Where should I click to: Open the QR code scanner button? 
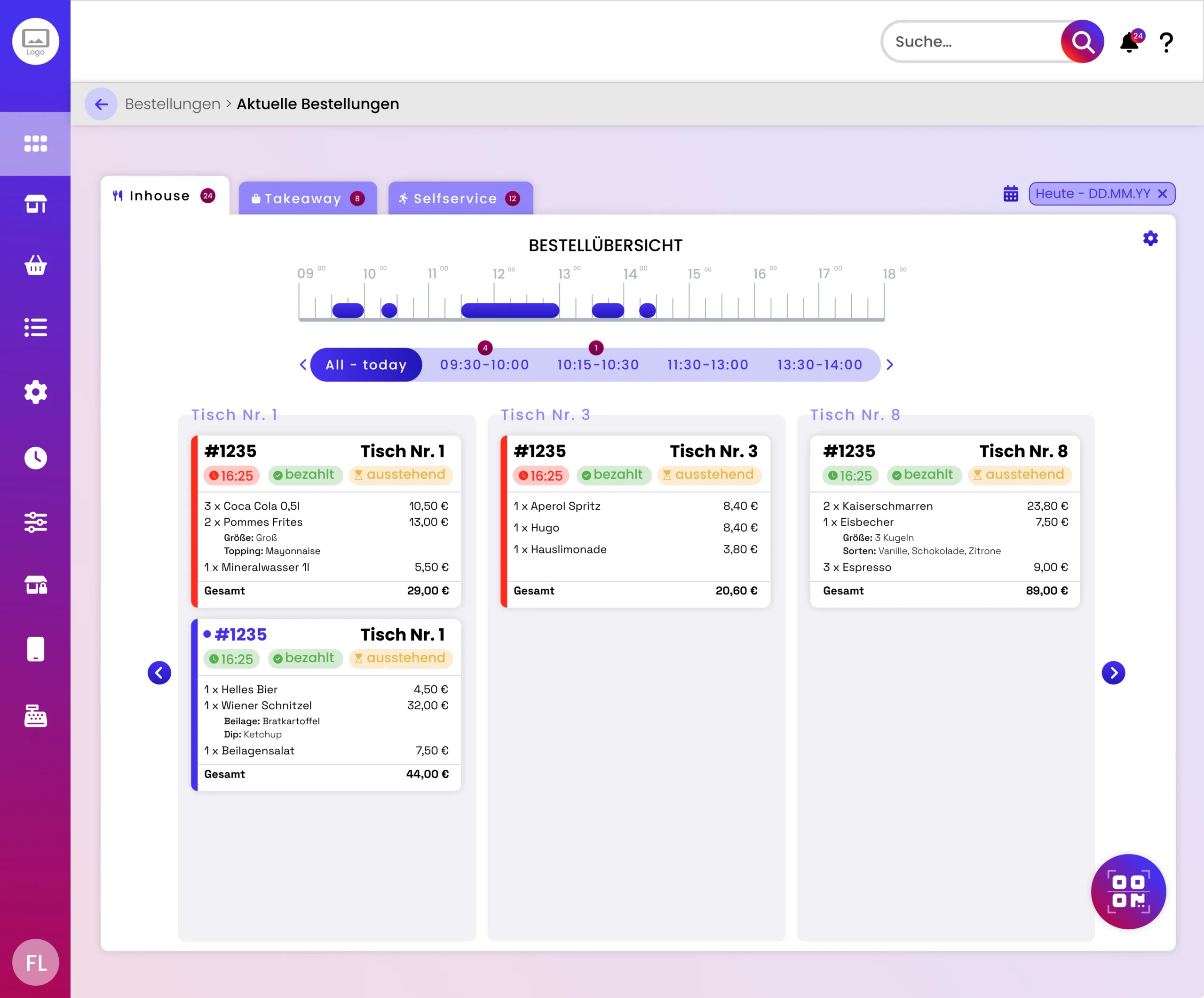click(x=1128, y=891)
